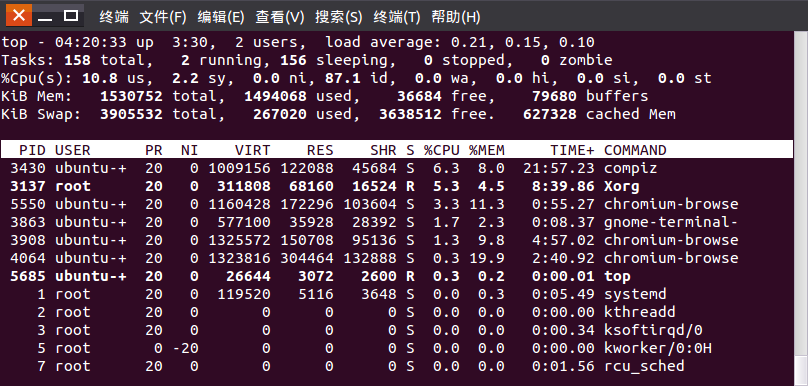808x386 pixels.
Task: Click the 19.9 %MEM value
Action: [x=487, y=258]
